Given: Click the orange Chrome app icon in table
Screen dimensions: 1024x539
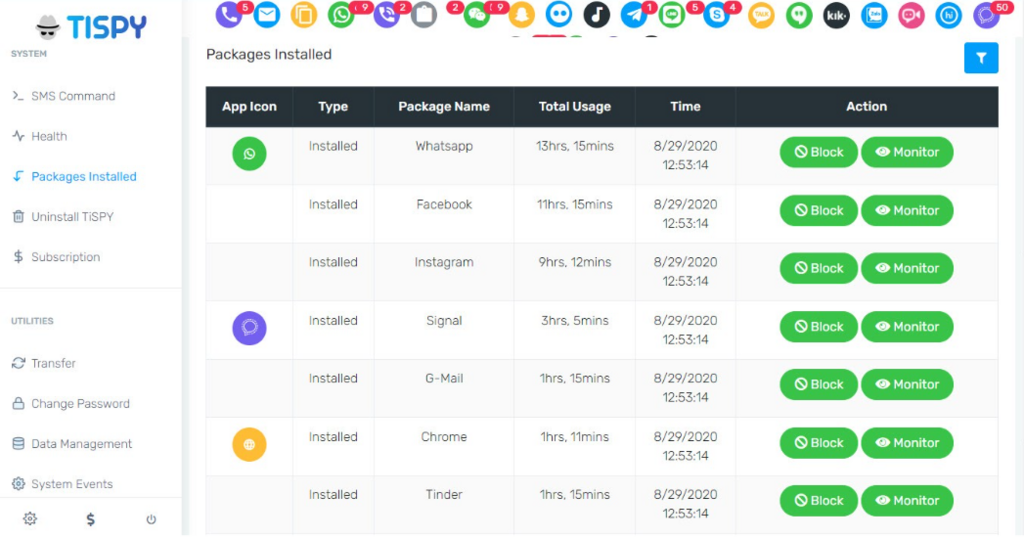Looking at the screenshot, I should tap(249, 444).
